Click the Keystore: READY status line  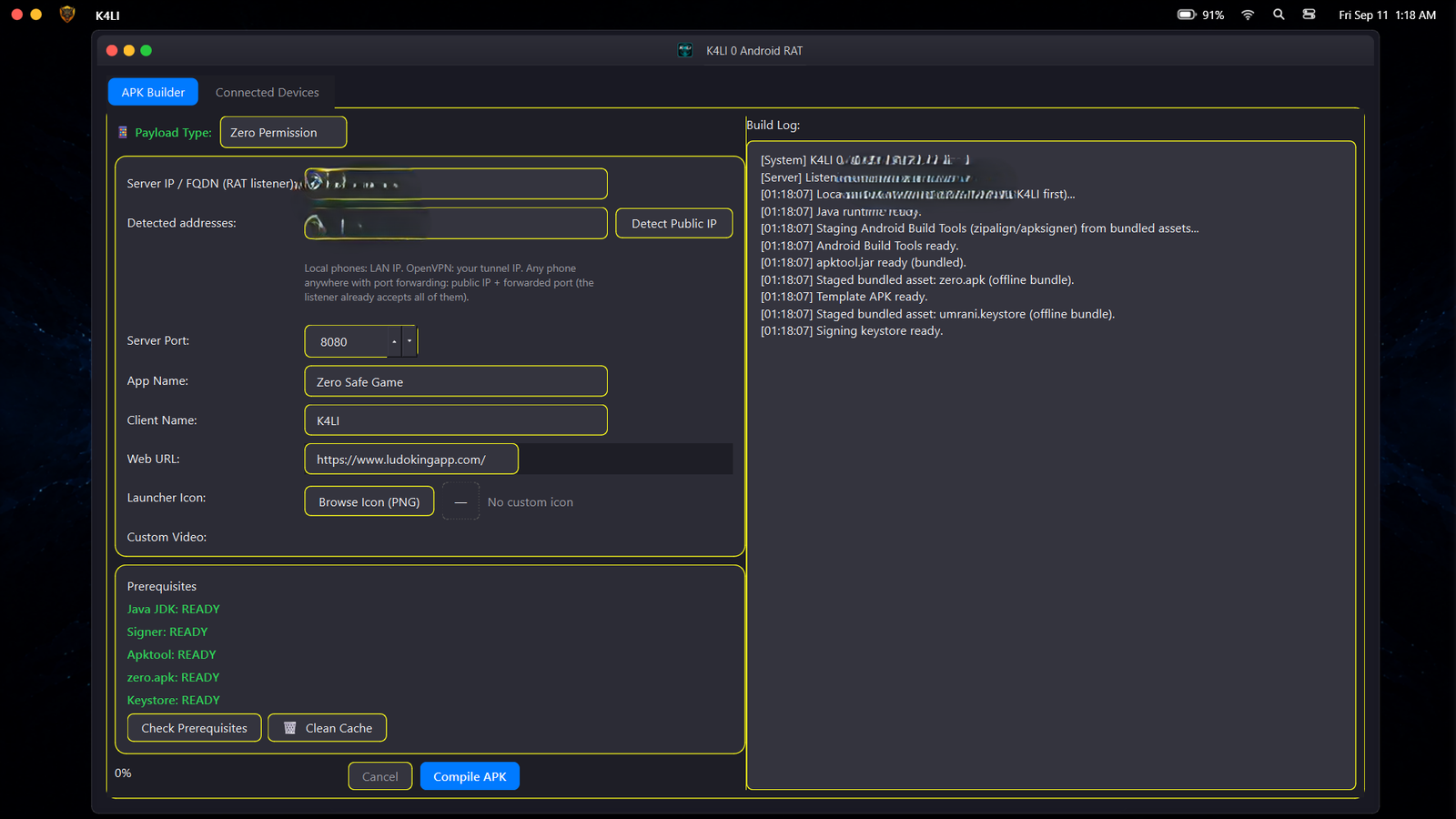(x=173, y=700)
